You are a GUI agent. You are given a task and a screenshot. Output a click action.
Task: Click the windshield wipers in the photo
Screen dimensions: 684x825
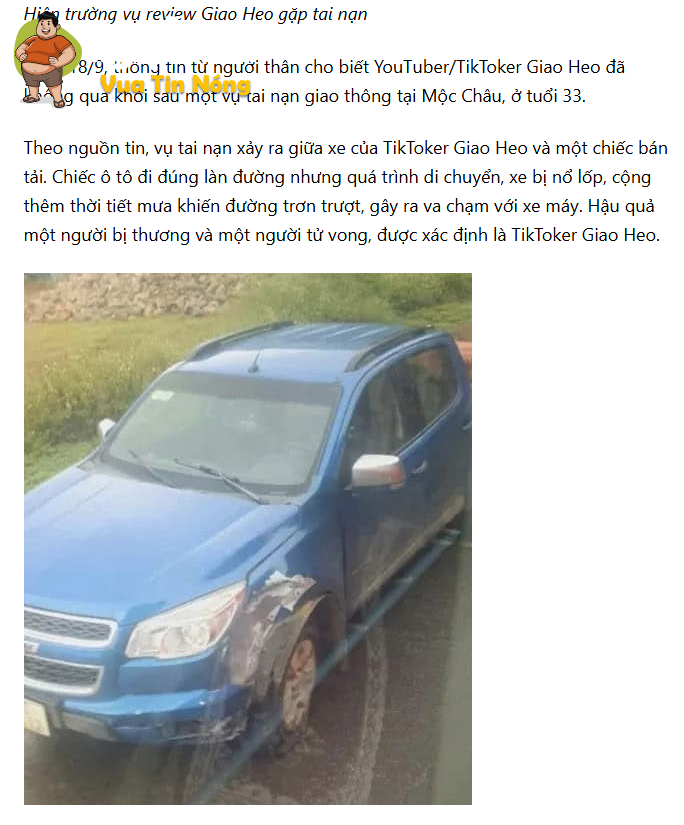tap(197, 474)
